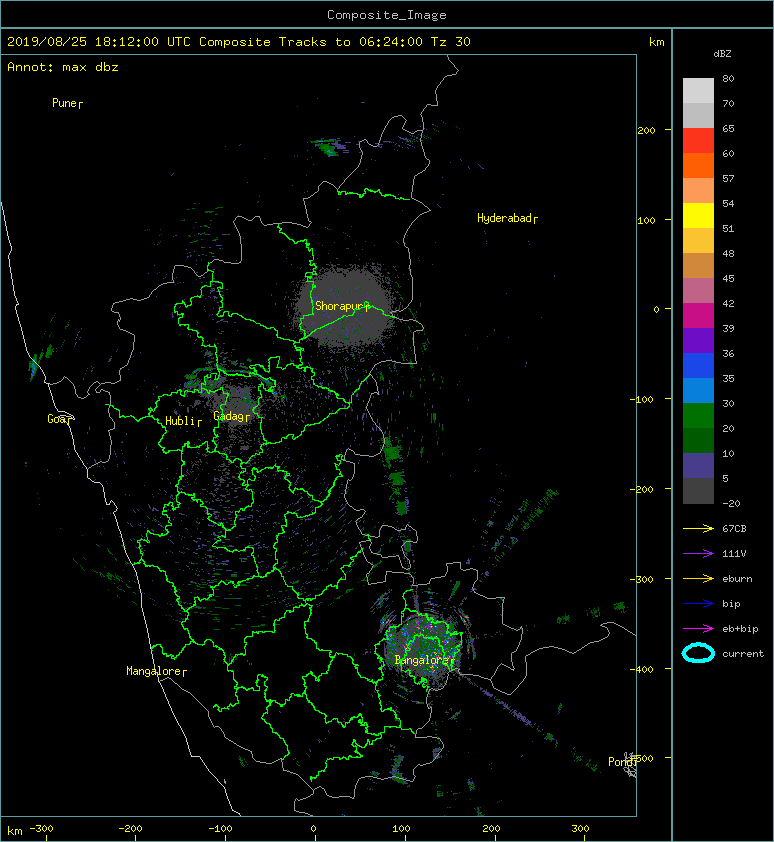Click the -100 horizontal axis tick label
This screenshot has width=774, height=842.
click(x=220, y=829)
